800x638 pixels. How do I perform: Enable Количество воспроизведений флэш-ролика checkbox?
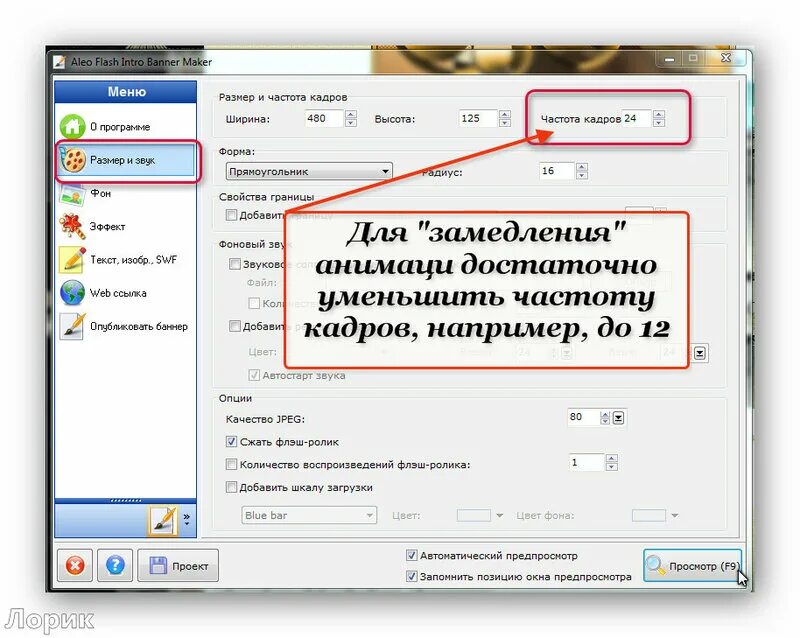click(x=231, y=464)
